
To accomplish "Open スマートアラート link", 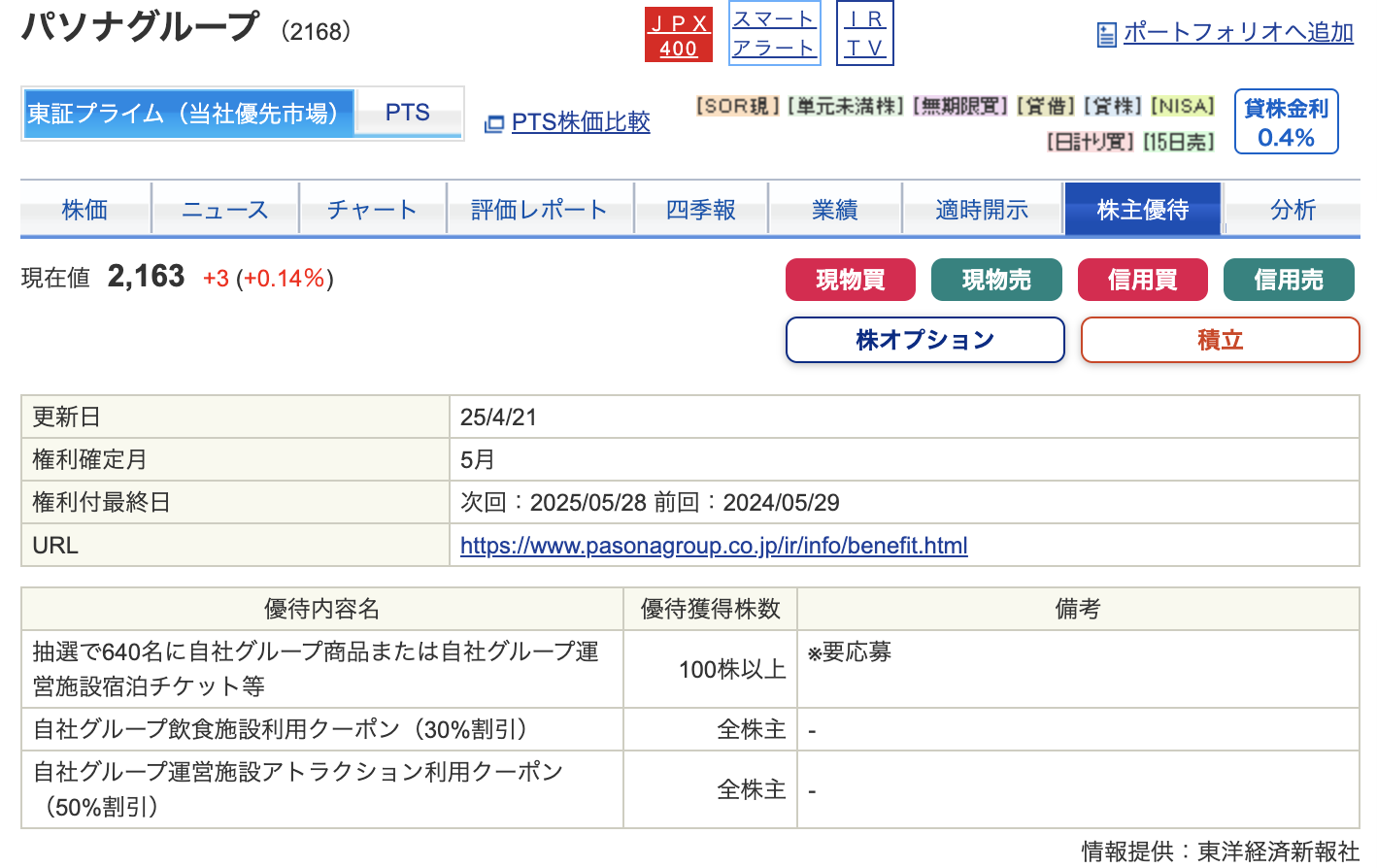I will coord(774,34).
